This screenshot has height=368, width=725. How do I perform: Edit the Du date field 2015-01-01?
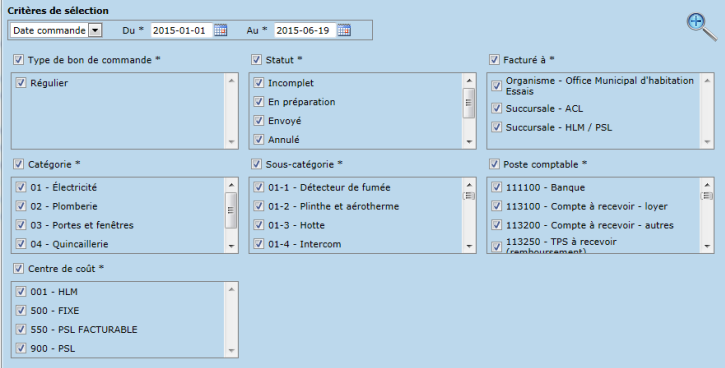(x=181, y=31)
